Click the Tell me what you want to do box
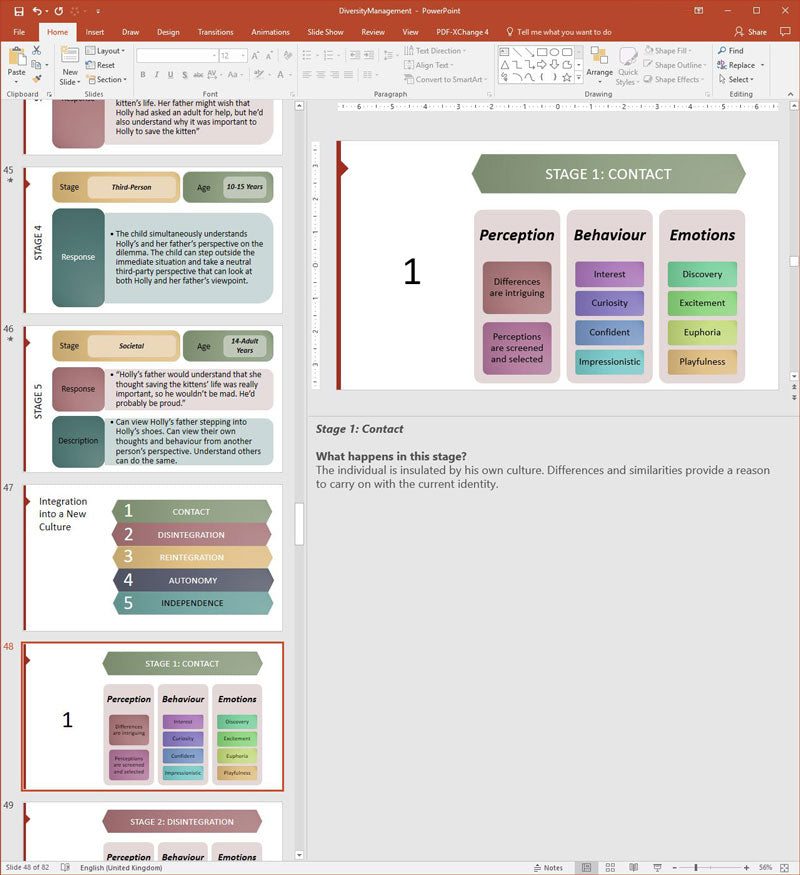This screenshot has height=875, width=800. 558,32
